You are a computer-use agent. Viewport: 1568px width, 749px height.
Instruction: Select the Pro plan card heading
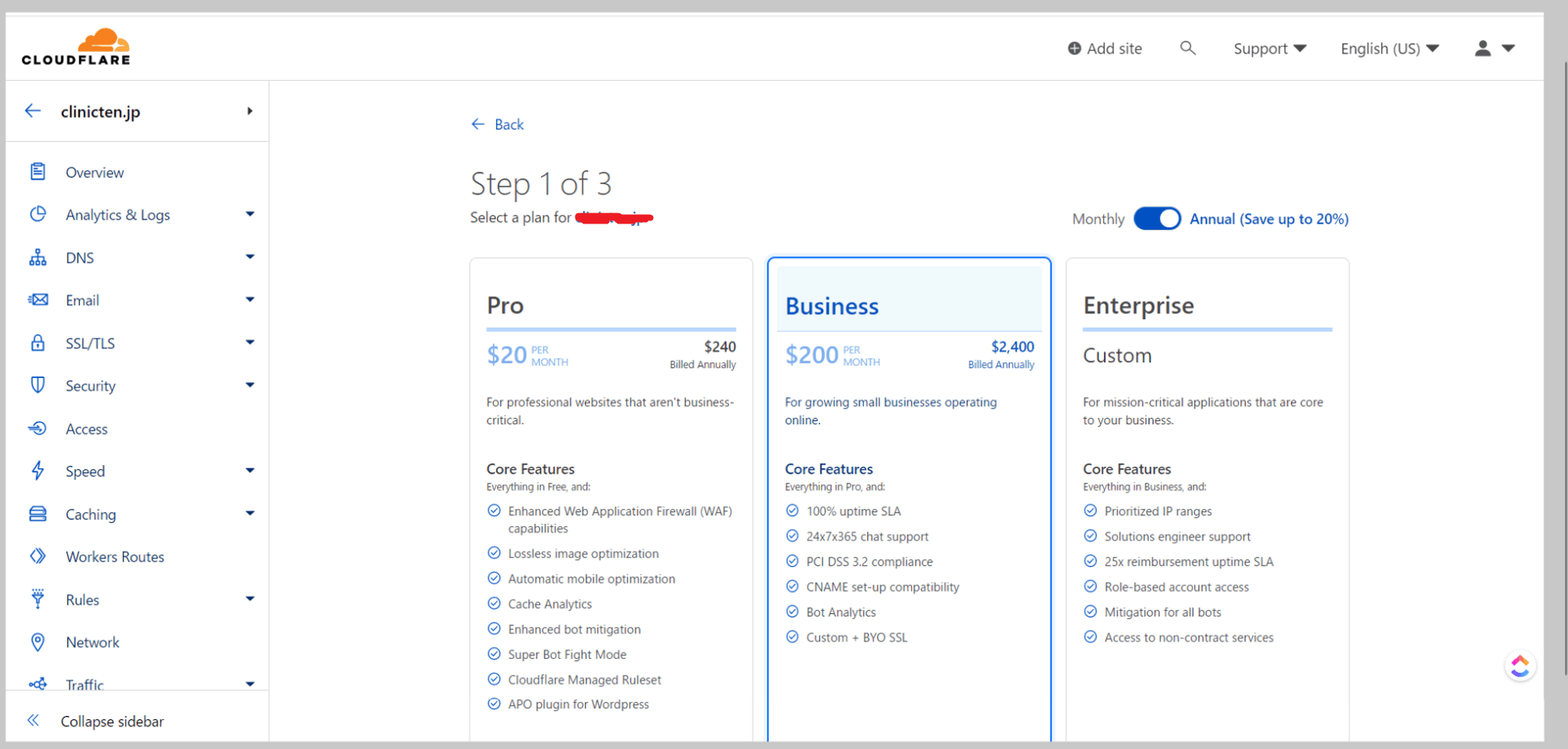505,305
